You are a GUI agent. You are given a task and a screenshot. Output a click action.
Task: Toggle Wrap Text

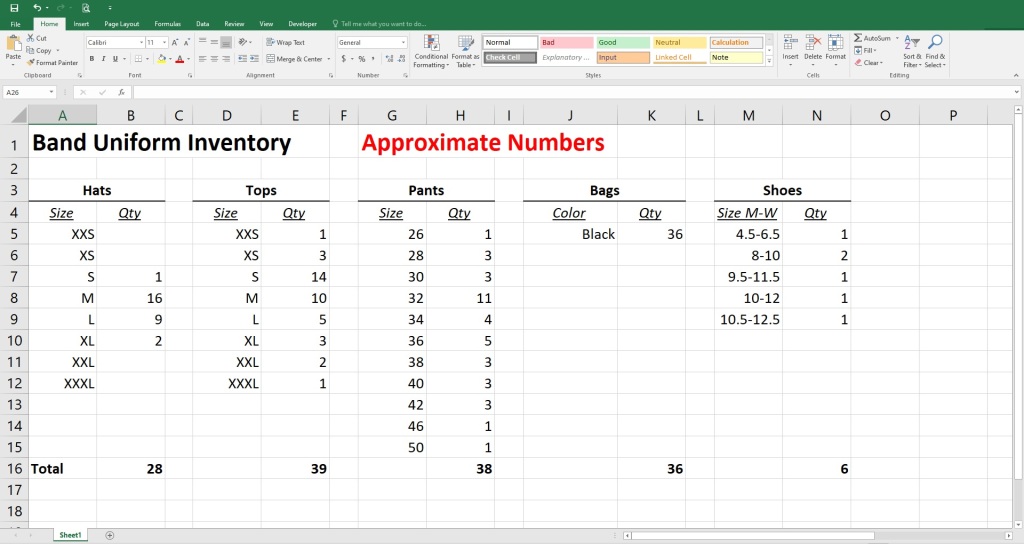tap(286, 43)
